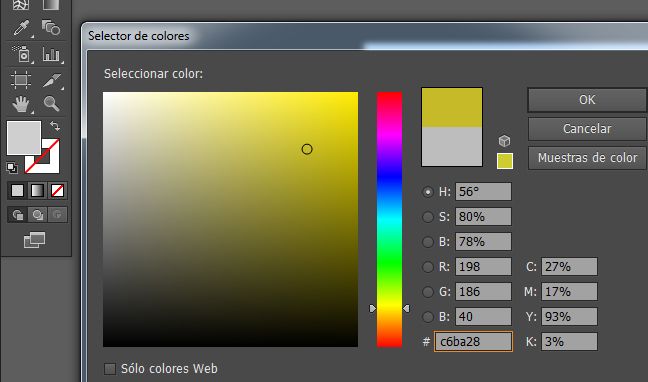648x382 pixels.
Task: Apply None to fill button
Action: pyautogui.click(x=57, y=191)
